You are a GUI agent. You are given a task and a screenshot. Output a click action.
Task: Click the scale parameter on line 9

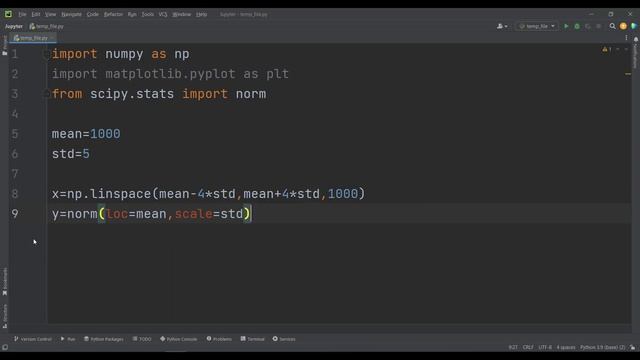click(193, 214)
